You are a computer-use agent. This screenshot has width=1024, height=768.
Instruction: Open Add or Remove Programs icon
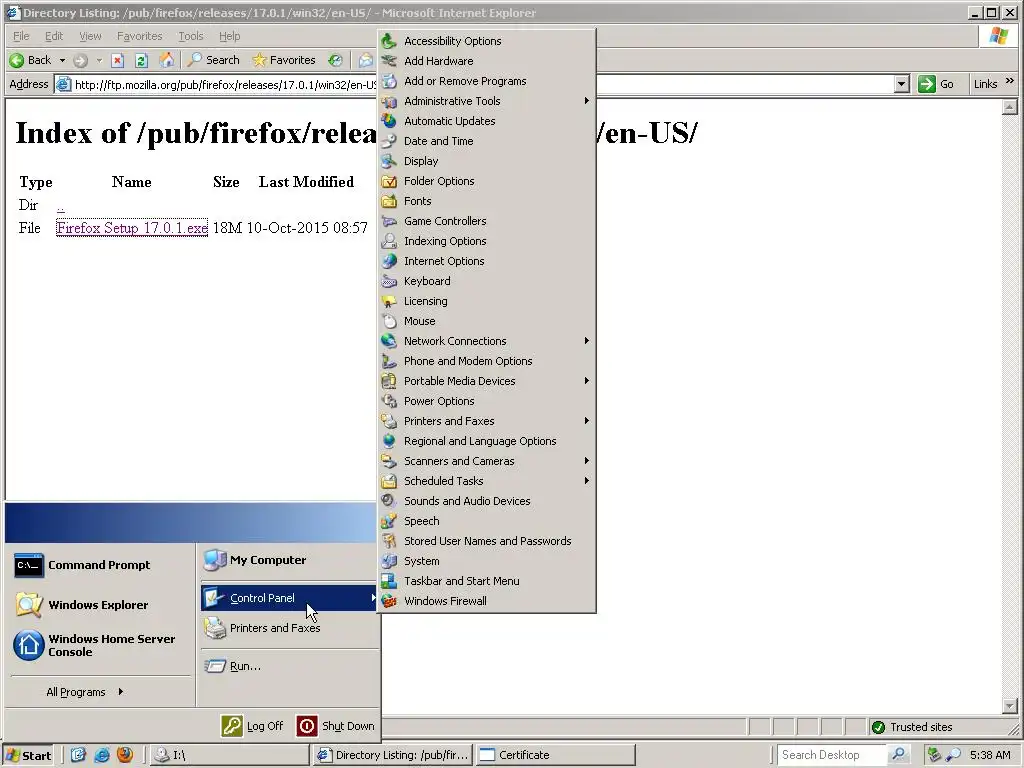pos(389,81)
